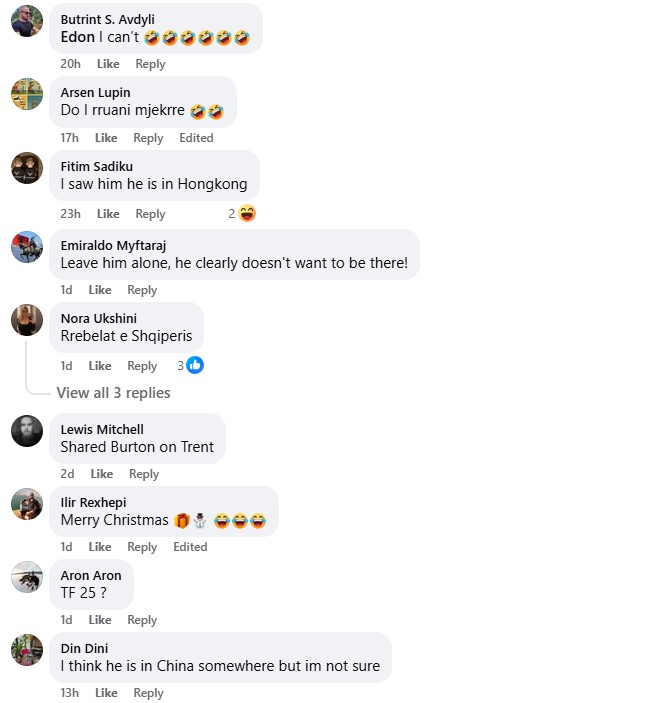This screenshot has width=652, height=703.
Task: Click Butrint S. Avdyli's profile picture
Action: pos(27,21)
